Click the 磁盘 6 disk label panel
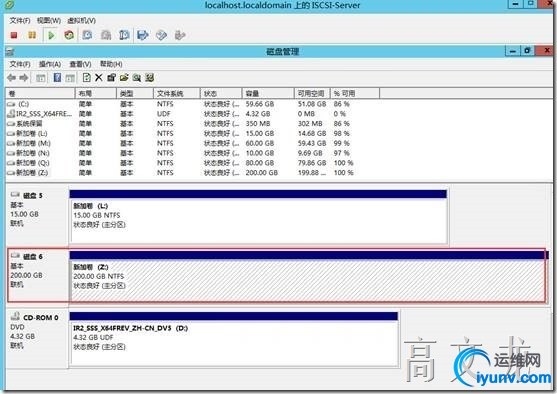The image size is (557, 394). pos(38,276)
